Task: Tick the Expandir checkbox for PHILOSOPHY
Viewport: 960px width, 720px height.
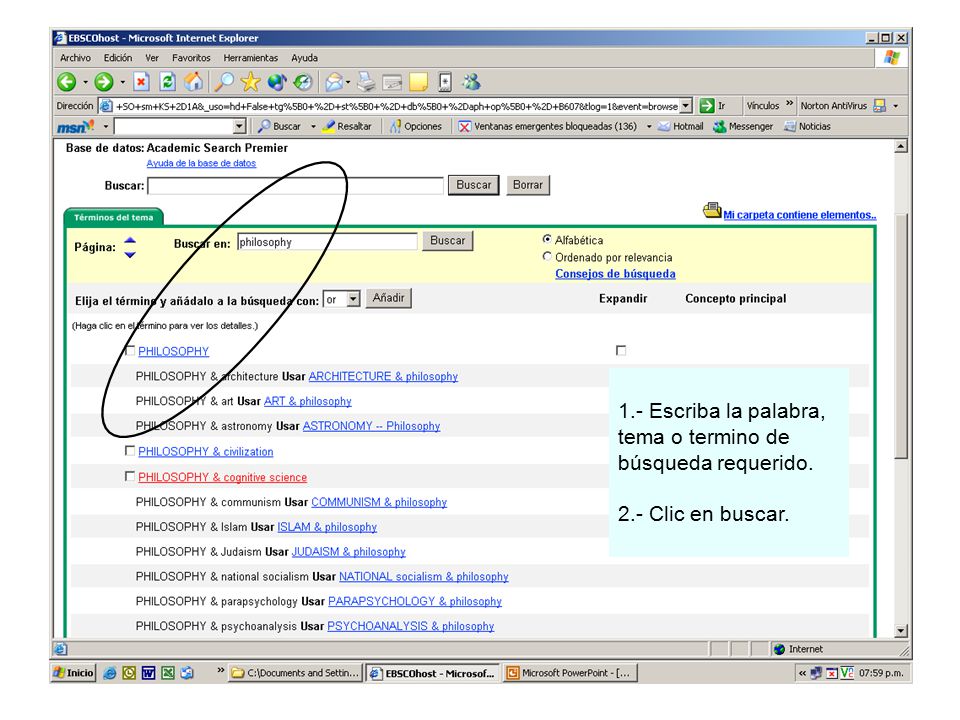Action: (x=621, y=350)
